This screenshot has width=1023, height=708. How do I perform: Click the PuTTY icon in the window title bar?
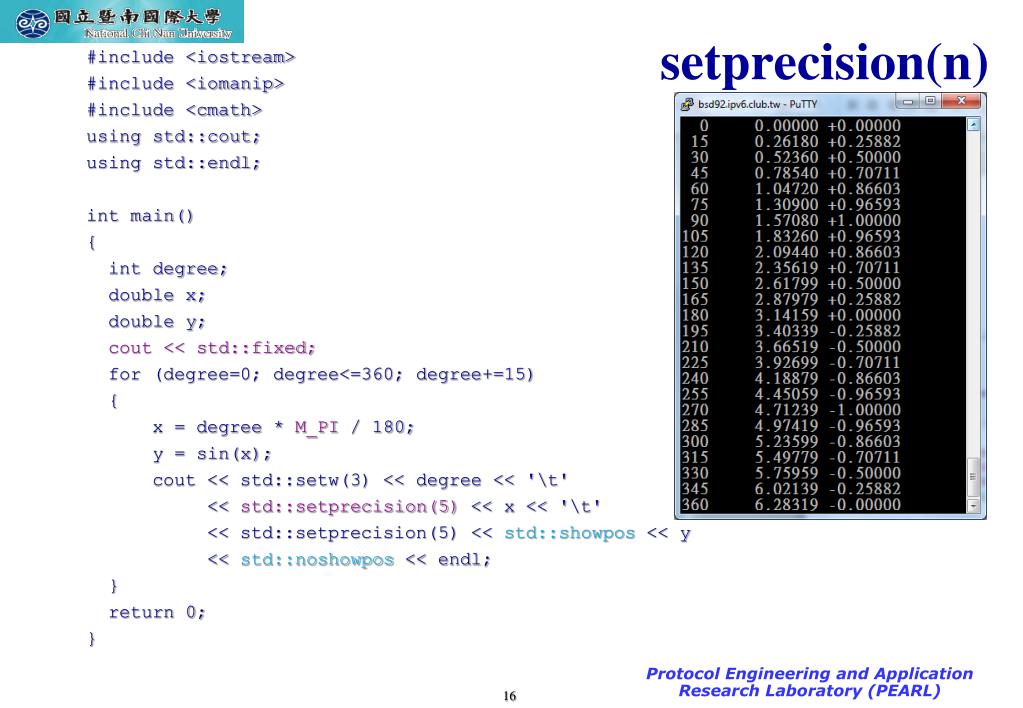pyautogui.click(x=687, y=104)
